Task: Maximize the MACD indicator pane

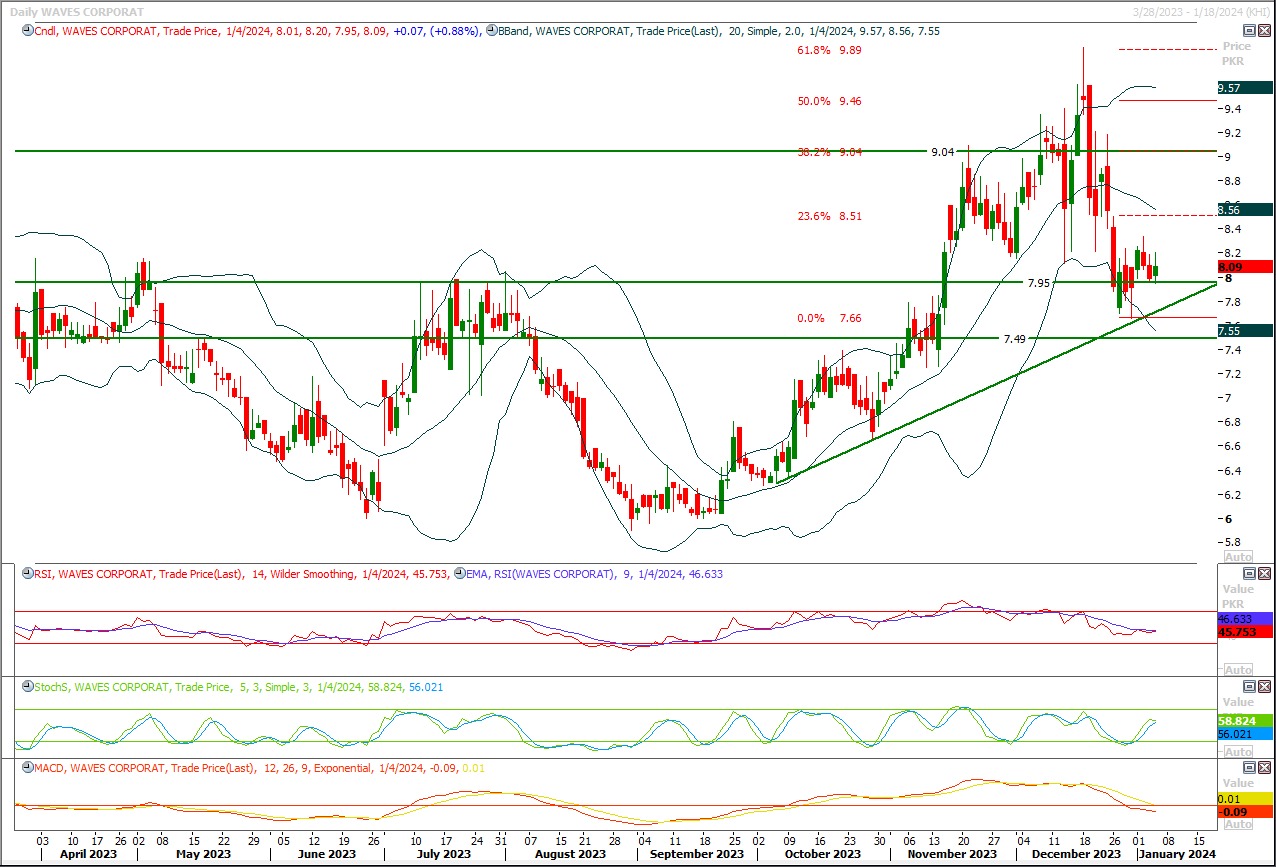Action: pyautogui.click(x=1250, y=768)
